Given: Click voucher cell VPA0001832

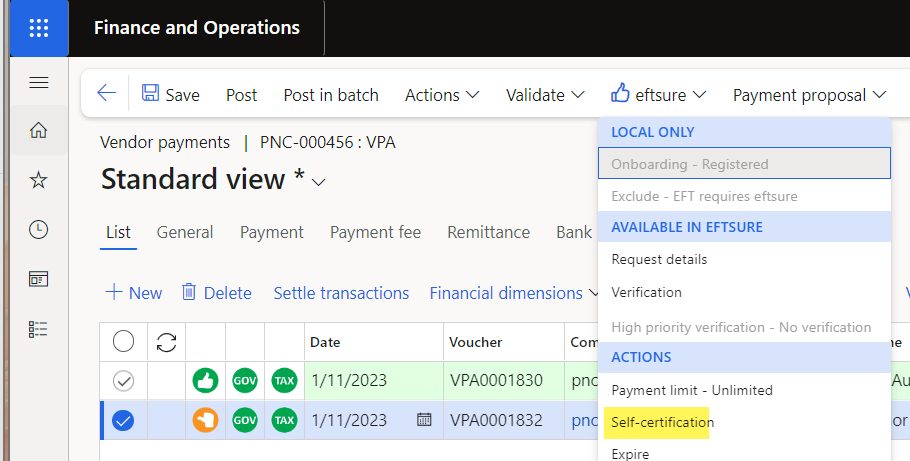Looking at the screenshot, I should [504, 420].
